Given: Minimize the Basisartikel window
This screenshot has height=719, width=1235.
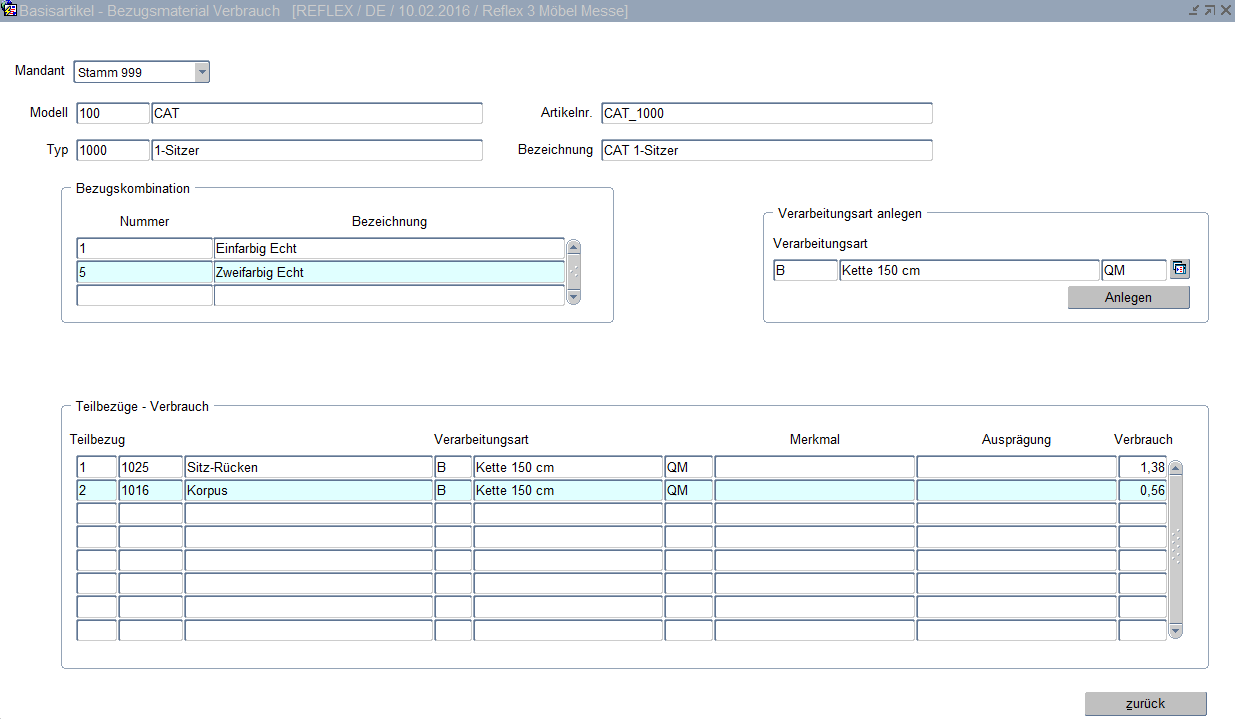Looking at the screenshot, I should [x=1193, y=10].
